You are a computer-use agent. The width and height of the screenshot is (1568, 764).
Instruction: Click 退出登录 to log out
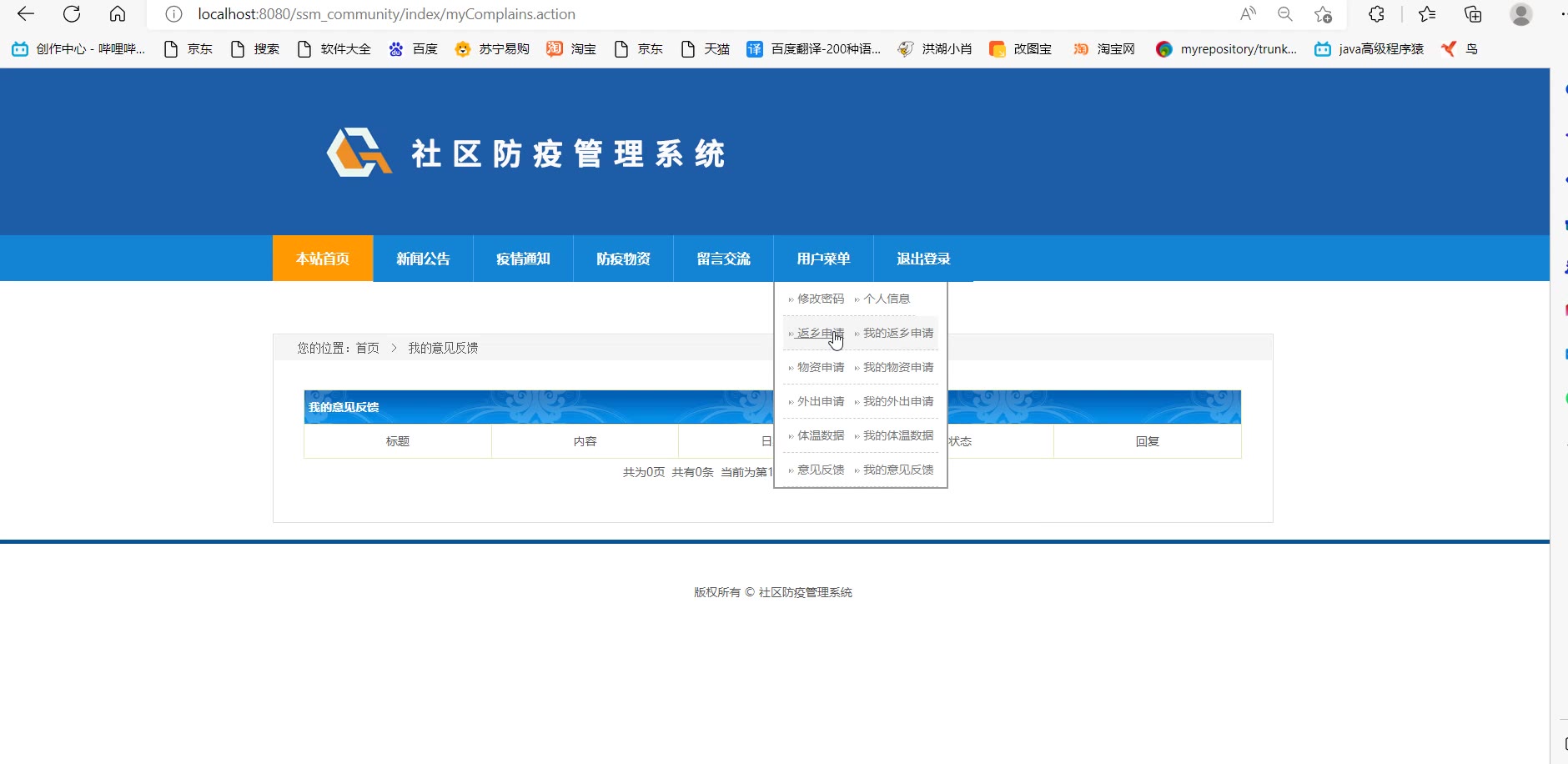click(x=923, y=259)
